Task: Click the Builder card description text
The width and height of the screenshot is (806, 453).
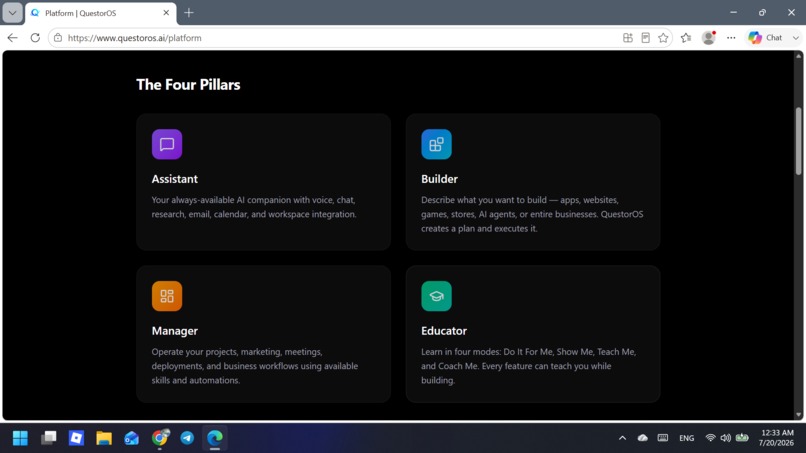Action: (532, 214)
